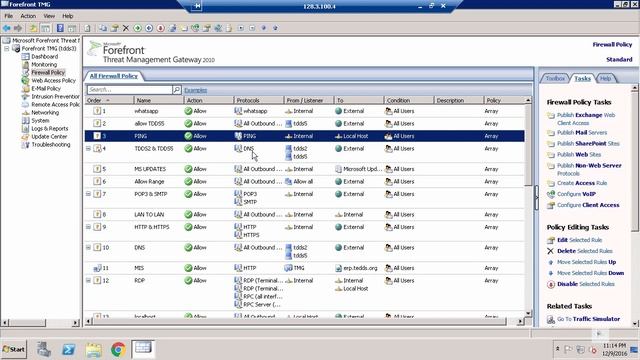Open Windows Explorer folder taskbar icon

click(x=93, y=349)
